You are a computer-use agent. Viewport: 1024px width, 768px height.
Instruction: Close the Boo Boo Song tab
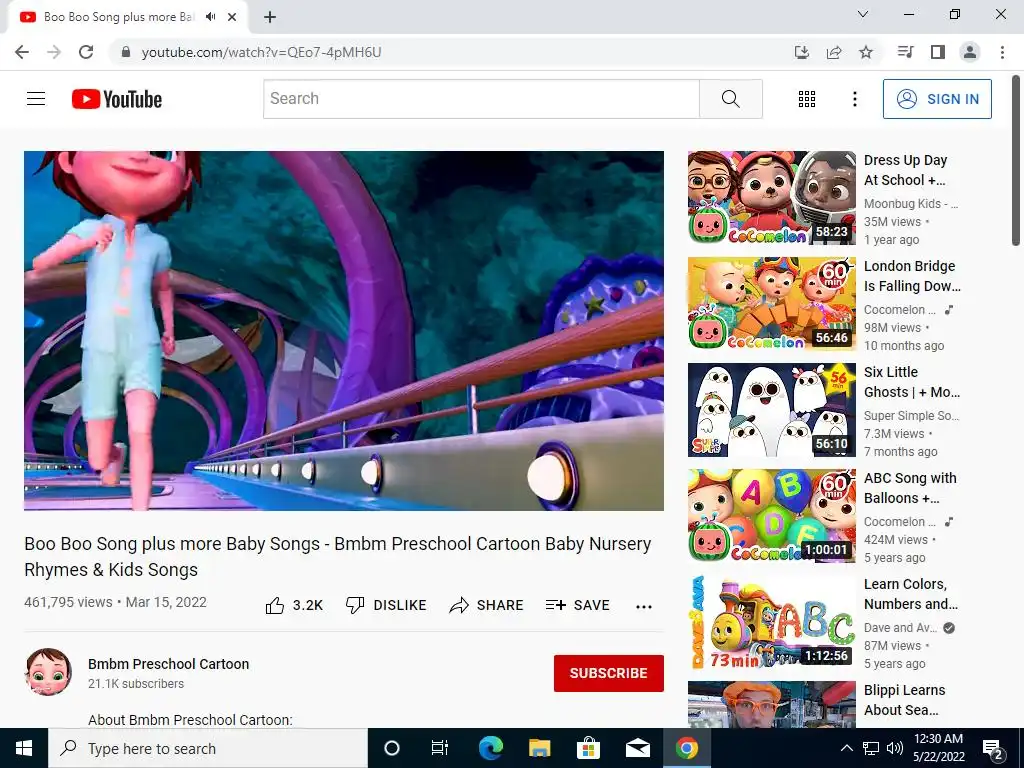pyautogui.click(x=232, y=17)
